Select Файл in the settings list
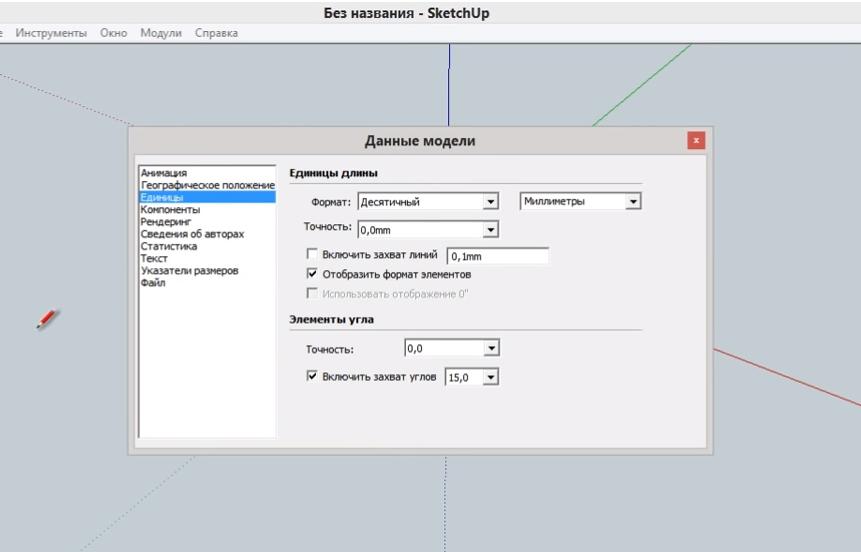The image size is (861, 552). (208, 283)
